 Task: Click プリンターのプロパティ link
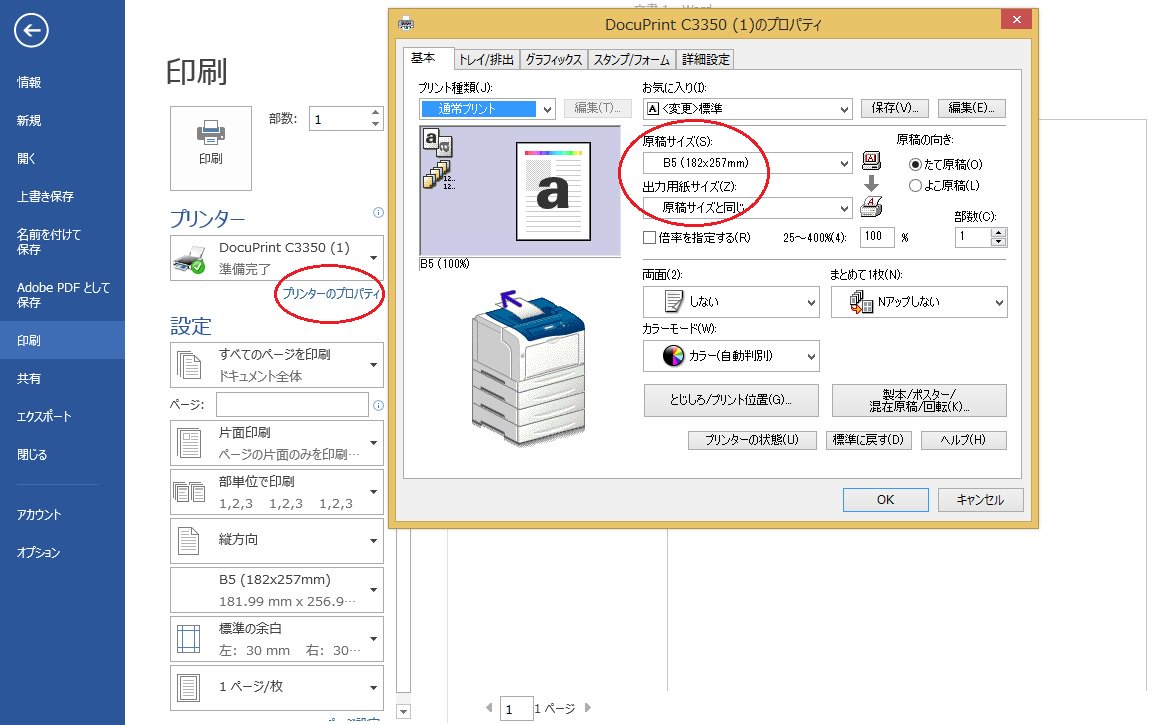(331, 293)
